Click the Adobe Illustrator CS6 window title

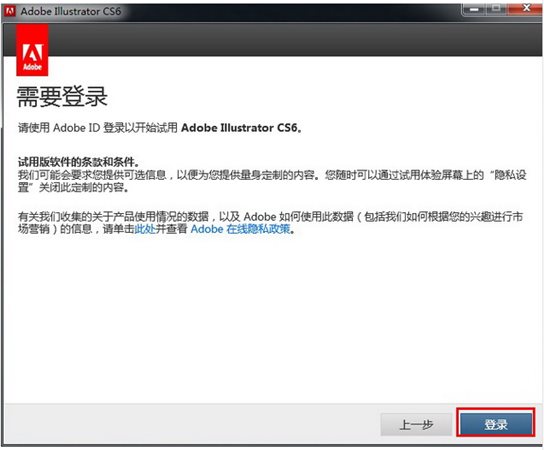(x=71, y=11)
